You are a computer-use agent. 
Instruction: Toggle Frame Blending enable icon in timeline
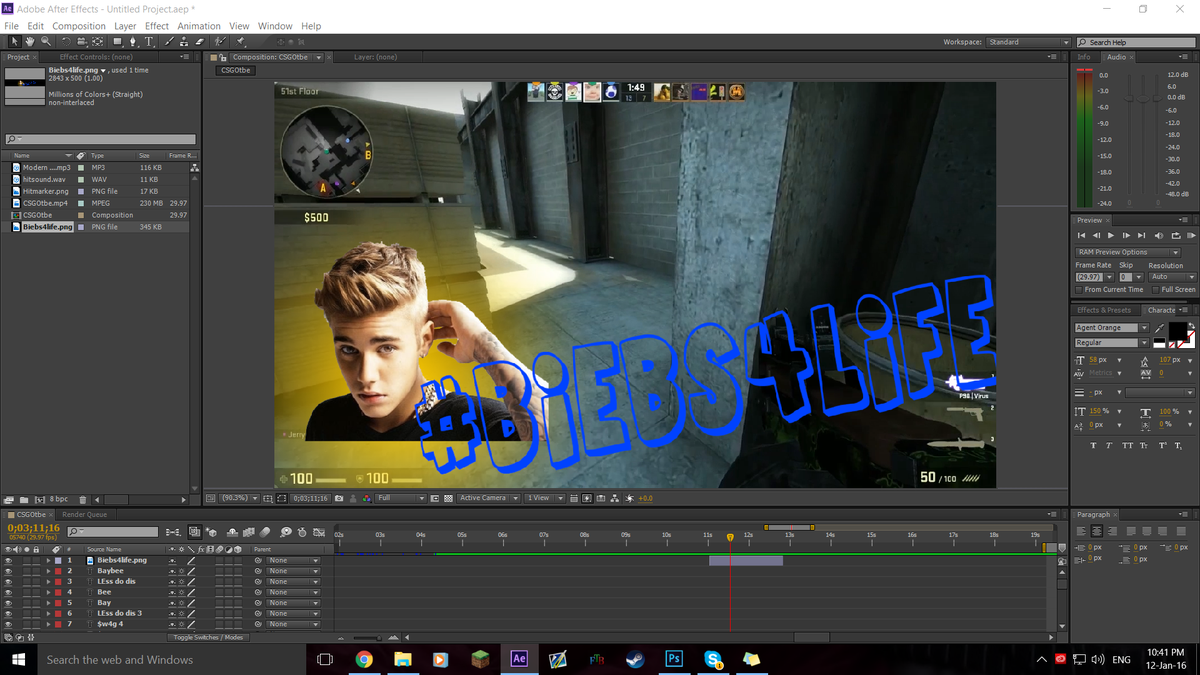[x=250, y=532]
